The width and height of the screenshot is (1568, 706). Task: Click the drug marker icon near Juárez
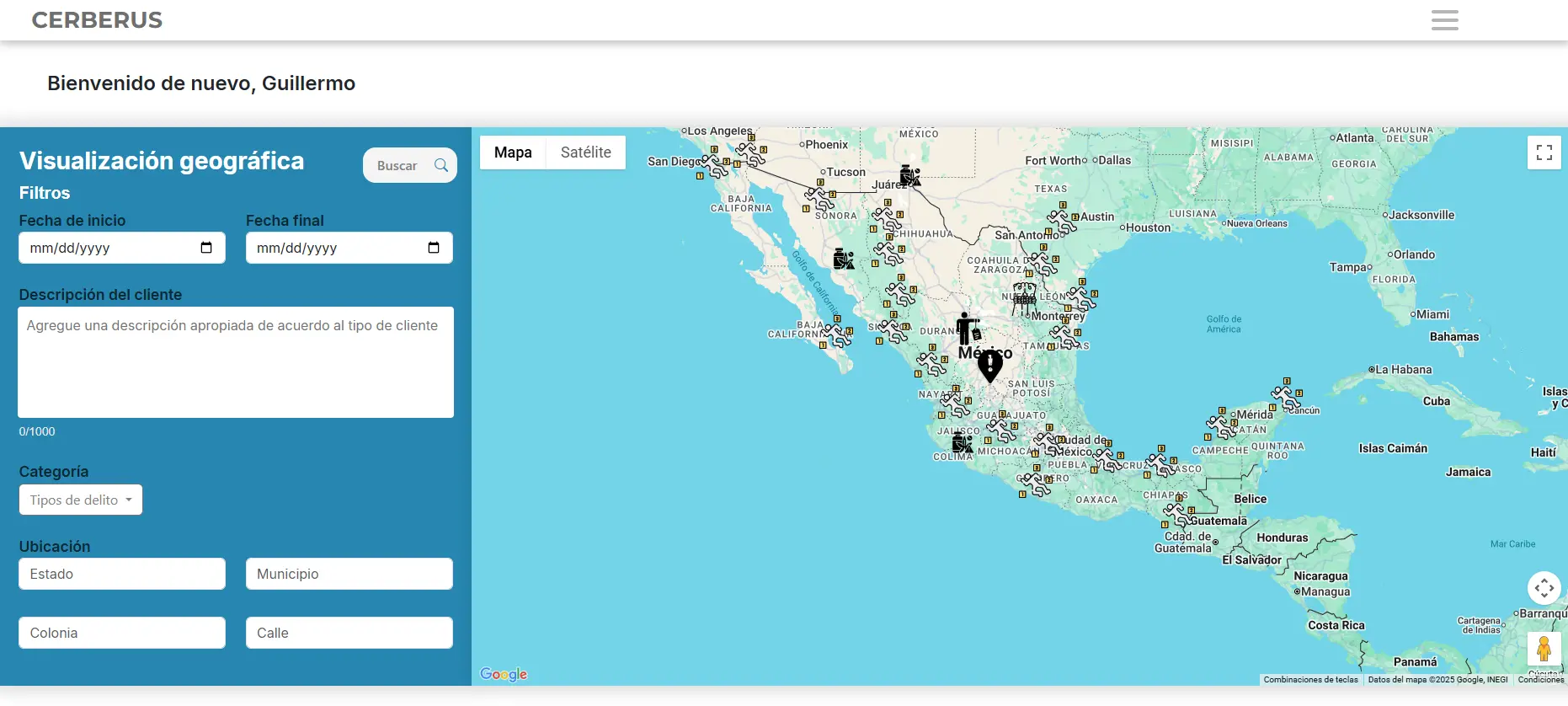909,175
